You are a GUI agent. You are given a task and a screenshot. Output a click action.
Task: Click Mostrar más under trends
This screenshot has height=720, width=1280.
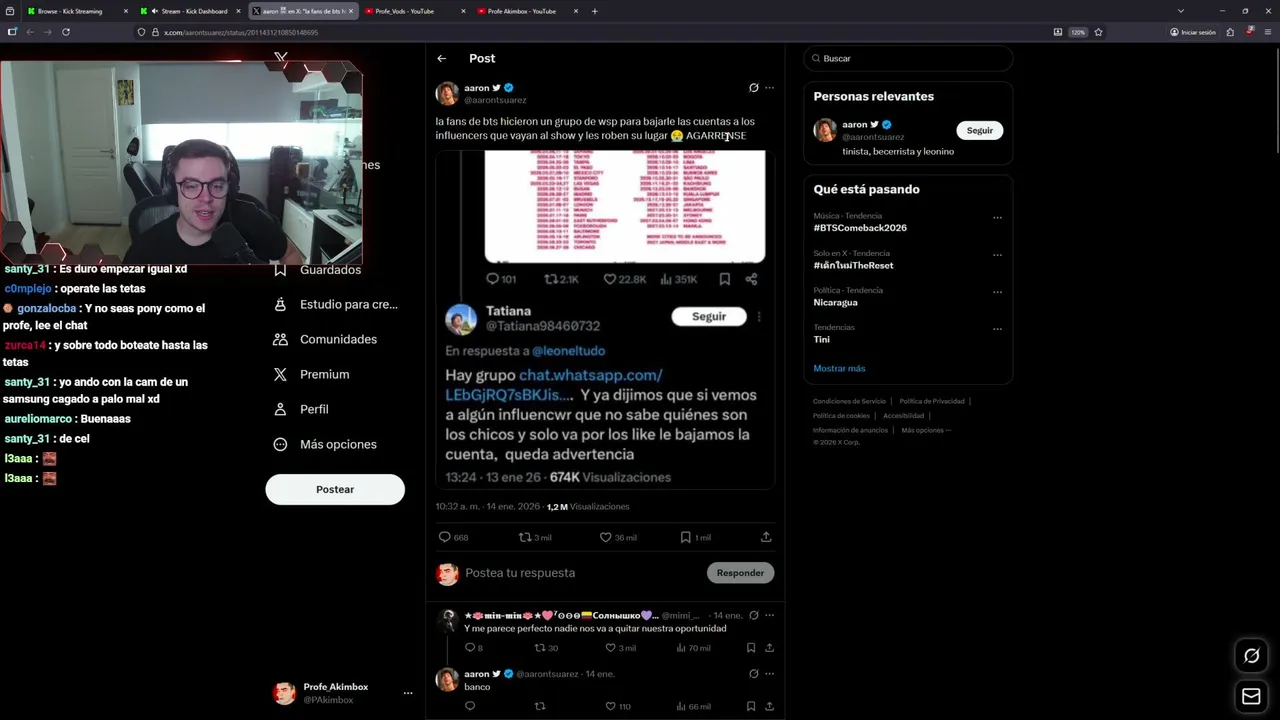[839, 369]
